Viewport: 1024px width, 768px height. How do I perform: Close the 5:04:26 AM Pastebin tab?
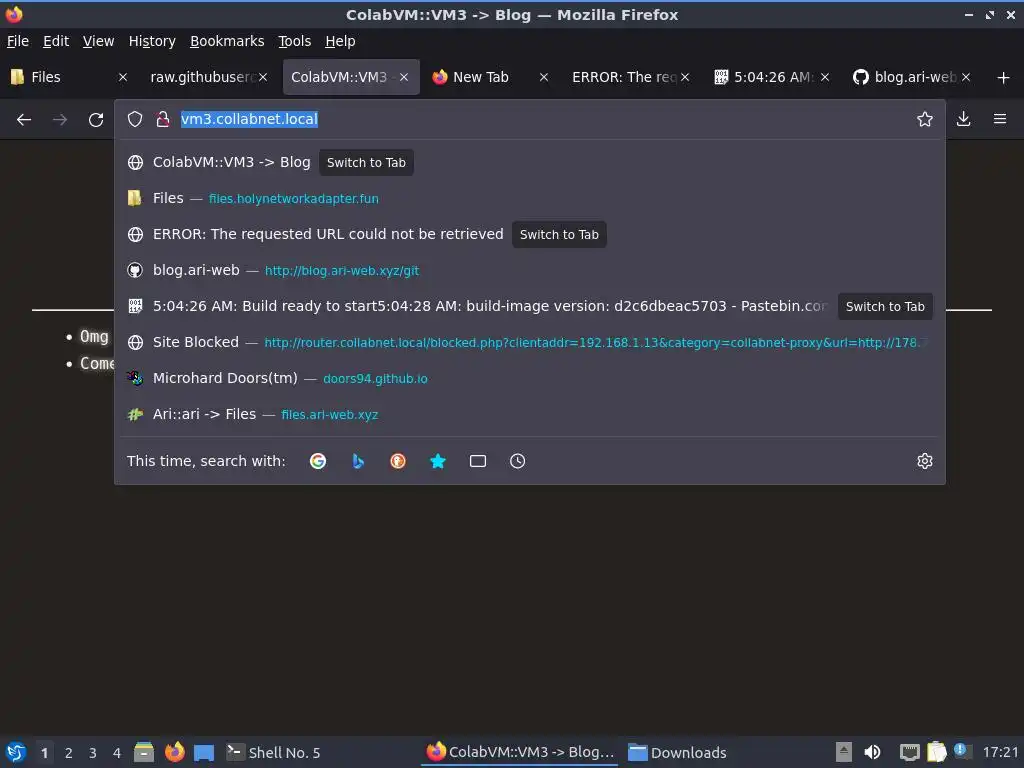tap(825, 77)
